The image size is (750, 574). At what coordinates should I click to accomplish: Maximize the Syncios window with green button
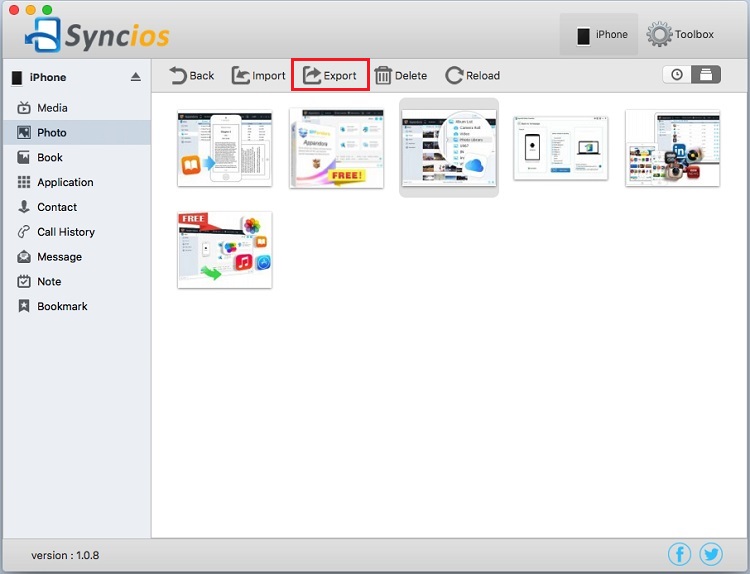pos(47,10)
